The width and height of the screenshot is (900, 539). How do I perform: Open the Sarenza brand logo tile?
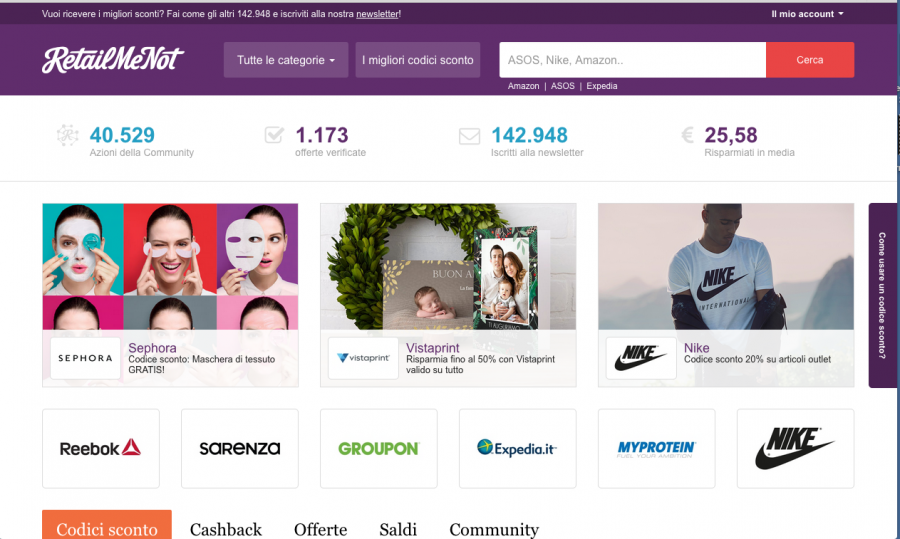click(240, 448)
